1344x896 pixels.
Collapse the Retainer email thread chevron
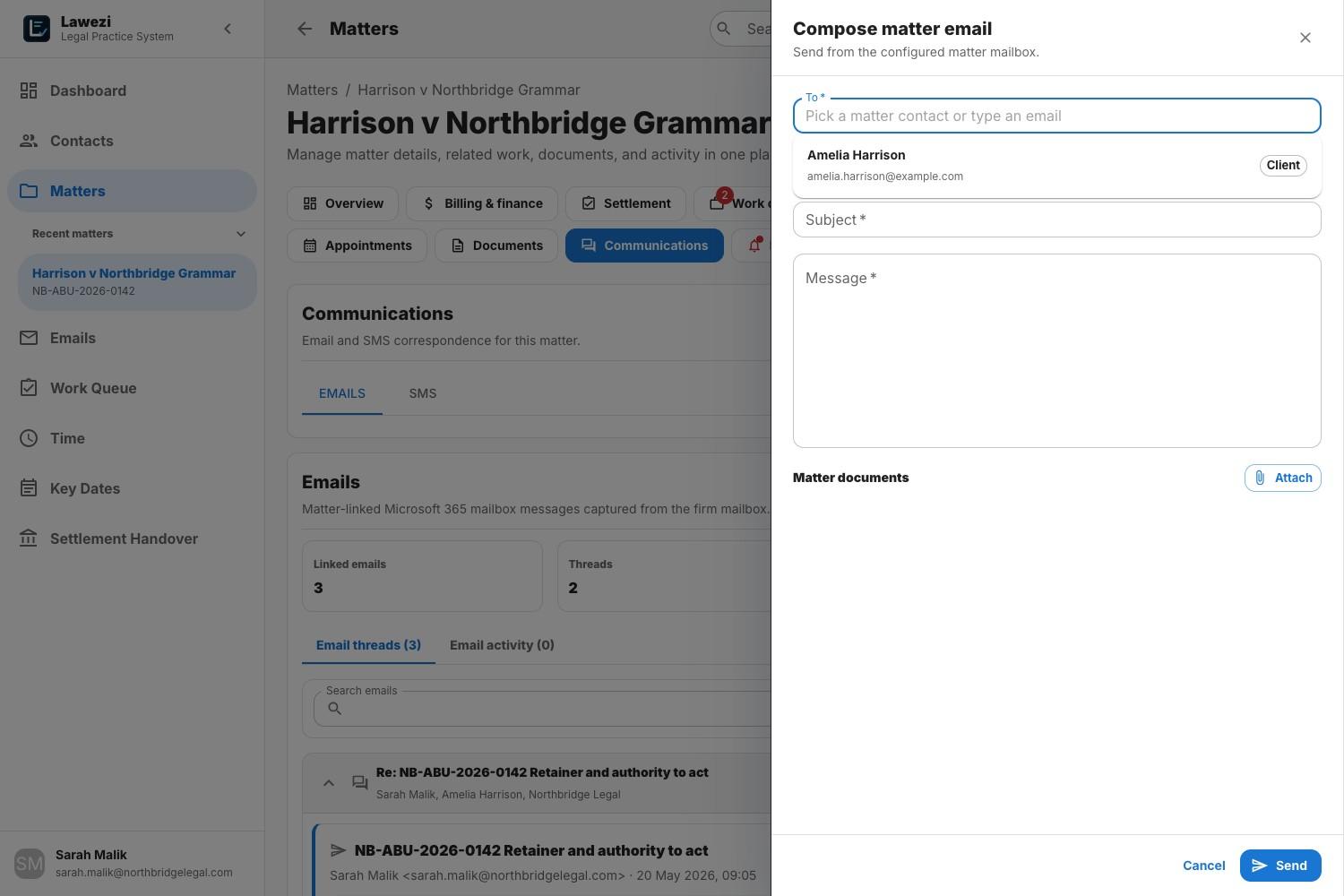(329, 783)
